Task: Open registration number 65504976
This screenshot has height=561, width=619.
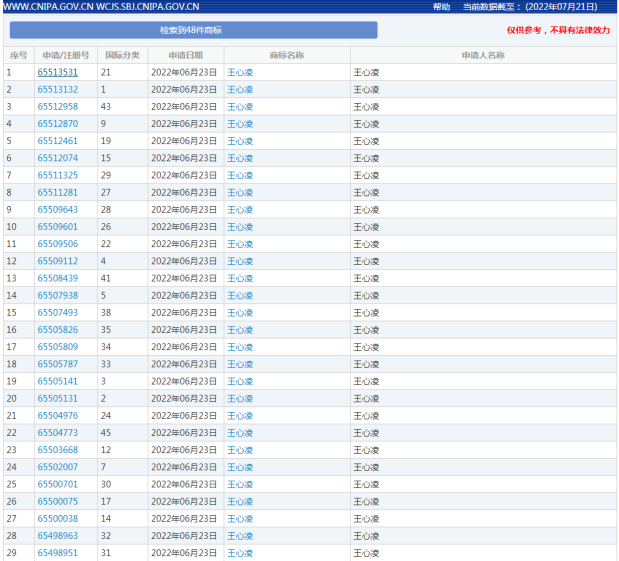Action: click(x=57, y=415)
